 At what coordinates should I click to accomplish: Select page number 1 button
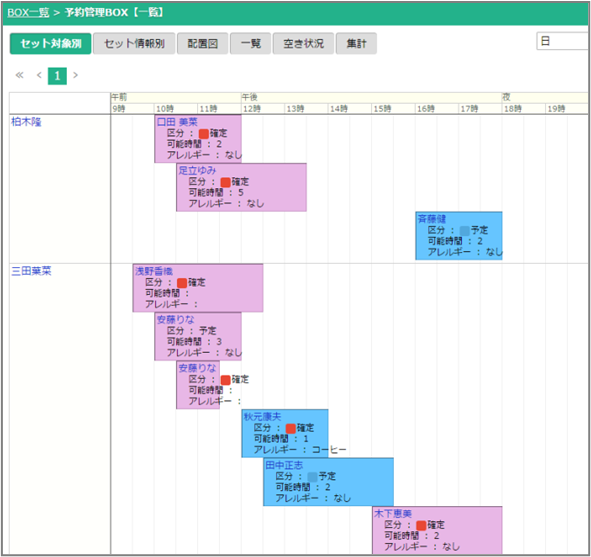pos(57,76)
